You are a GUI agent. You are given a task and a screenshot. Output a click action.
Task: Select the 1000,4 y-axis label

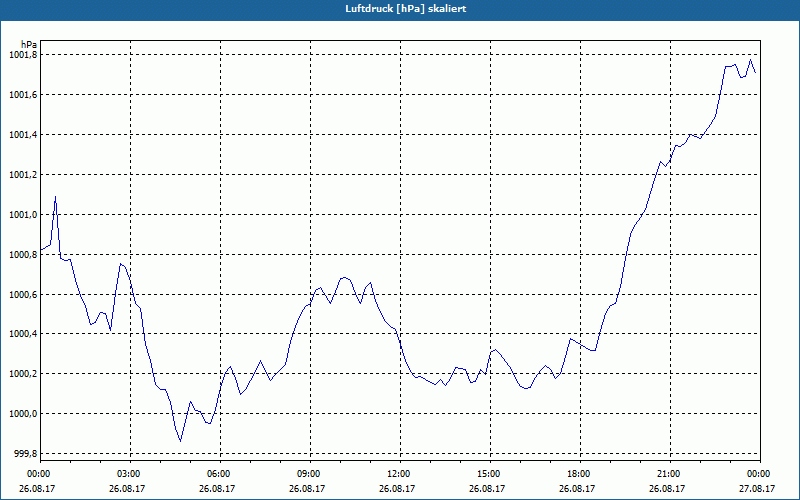pos(23,334)
